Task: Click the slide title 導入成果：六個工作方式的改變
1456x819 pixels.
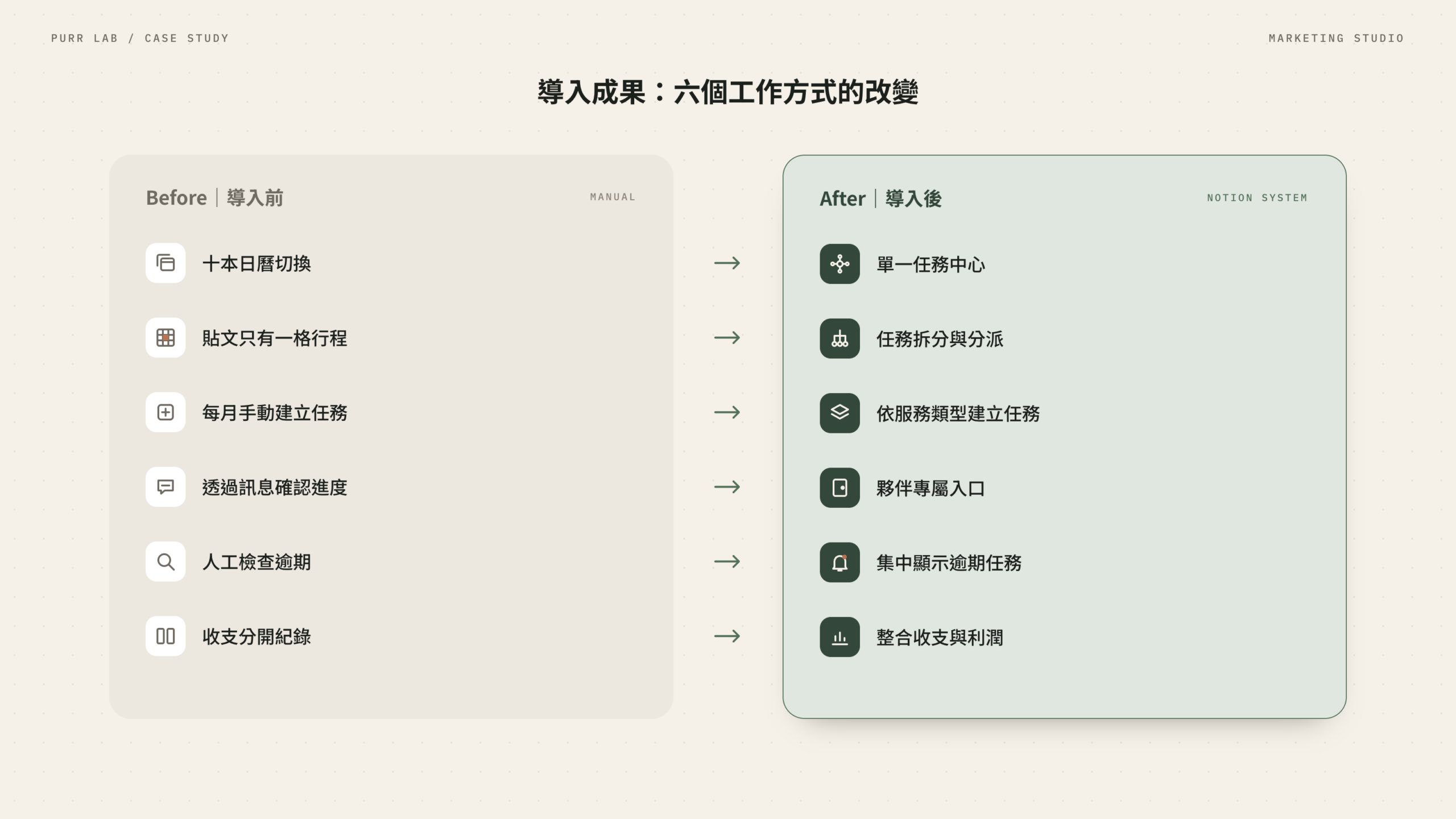Action: [x=728, y=92]
